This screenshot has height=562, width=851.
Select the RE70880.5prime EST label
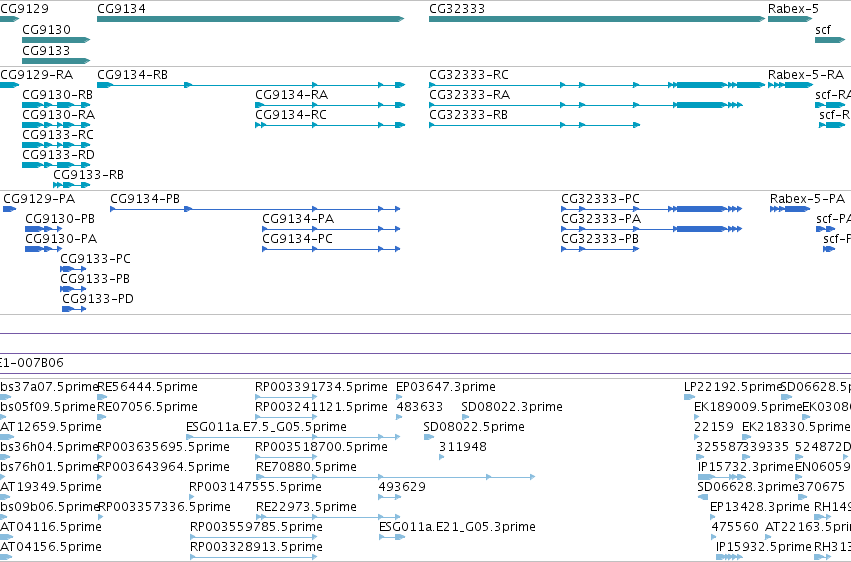click(307, 467)
